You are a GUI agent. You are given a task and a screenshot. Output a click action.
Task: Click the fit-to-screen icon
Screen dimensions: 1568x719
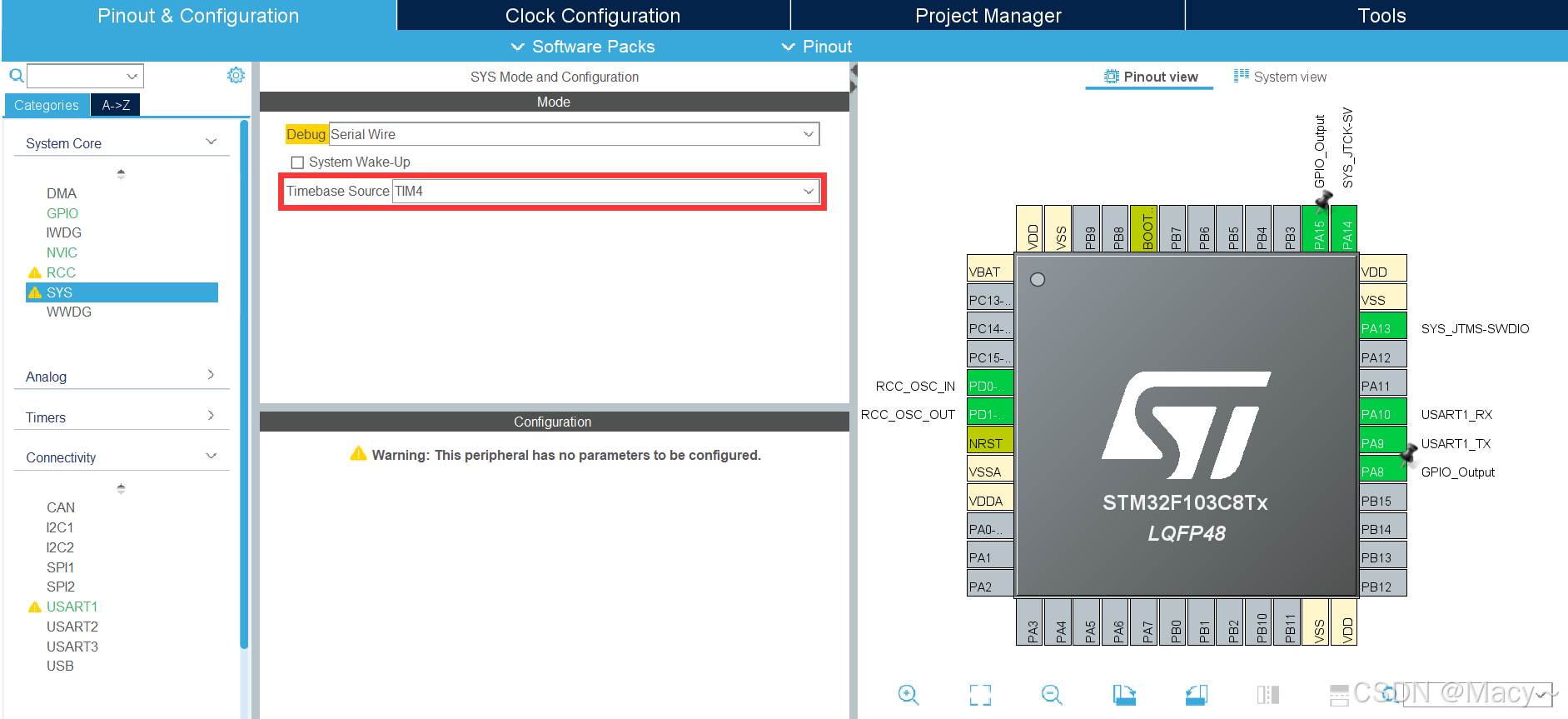coord(980,695)
